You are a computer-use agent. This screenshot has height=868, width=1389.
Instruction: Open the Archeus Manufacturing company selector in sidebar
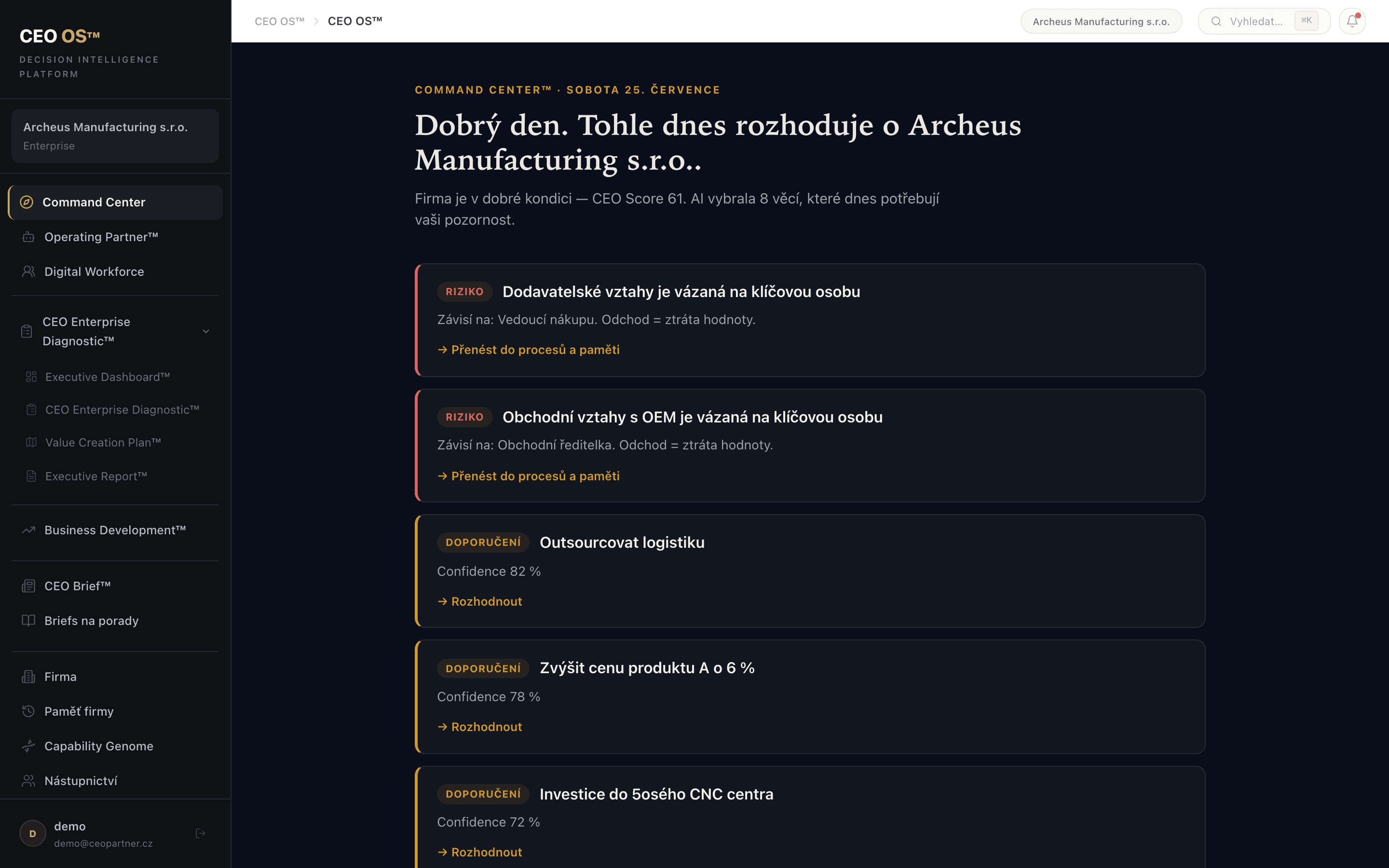(x=115, y=136)
